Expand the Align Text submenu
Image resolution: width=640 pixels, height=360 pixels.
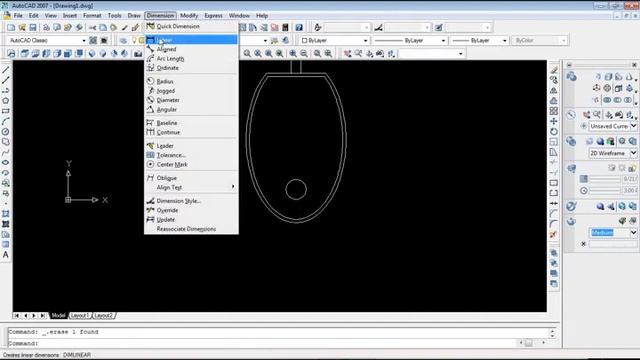click(191, 187)
